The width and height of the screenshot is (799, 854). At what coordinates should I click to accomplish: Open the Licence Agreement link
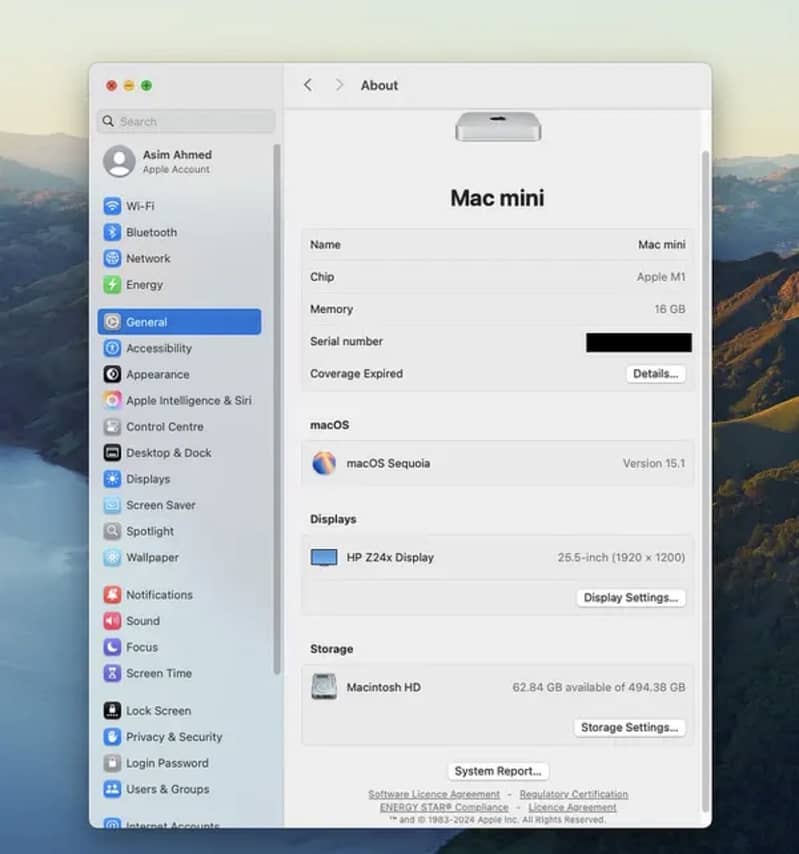point(572,807)
